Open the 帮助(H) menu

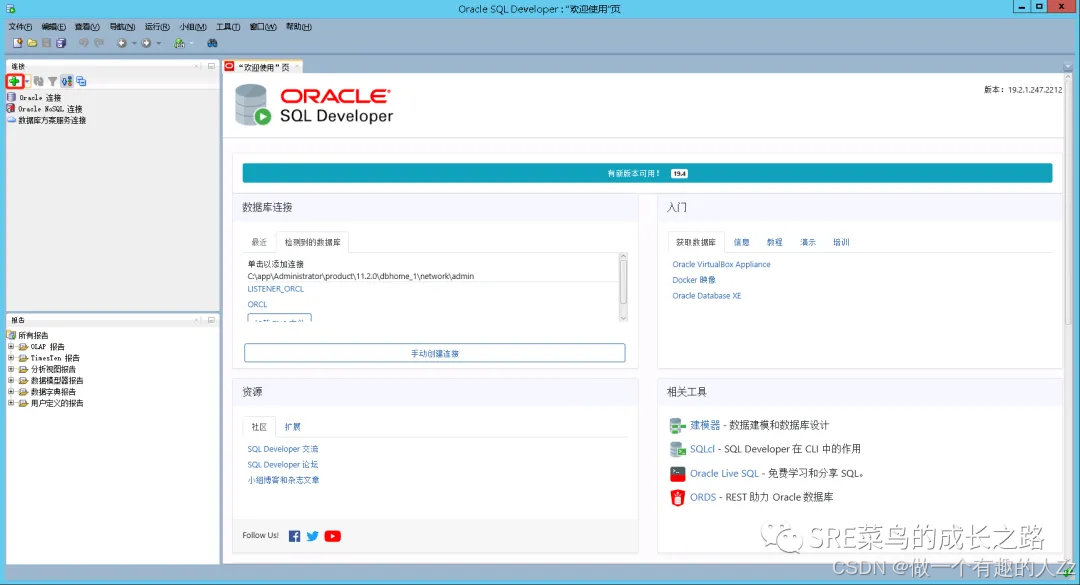[298, 27]
